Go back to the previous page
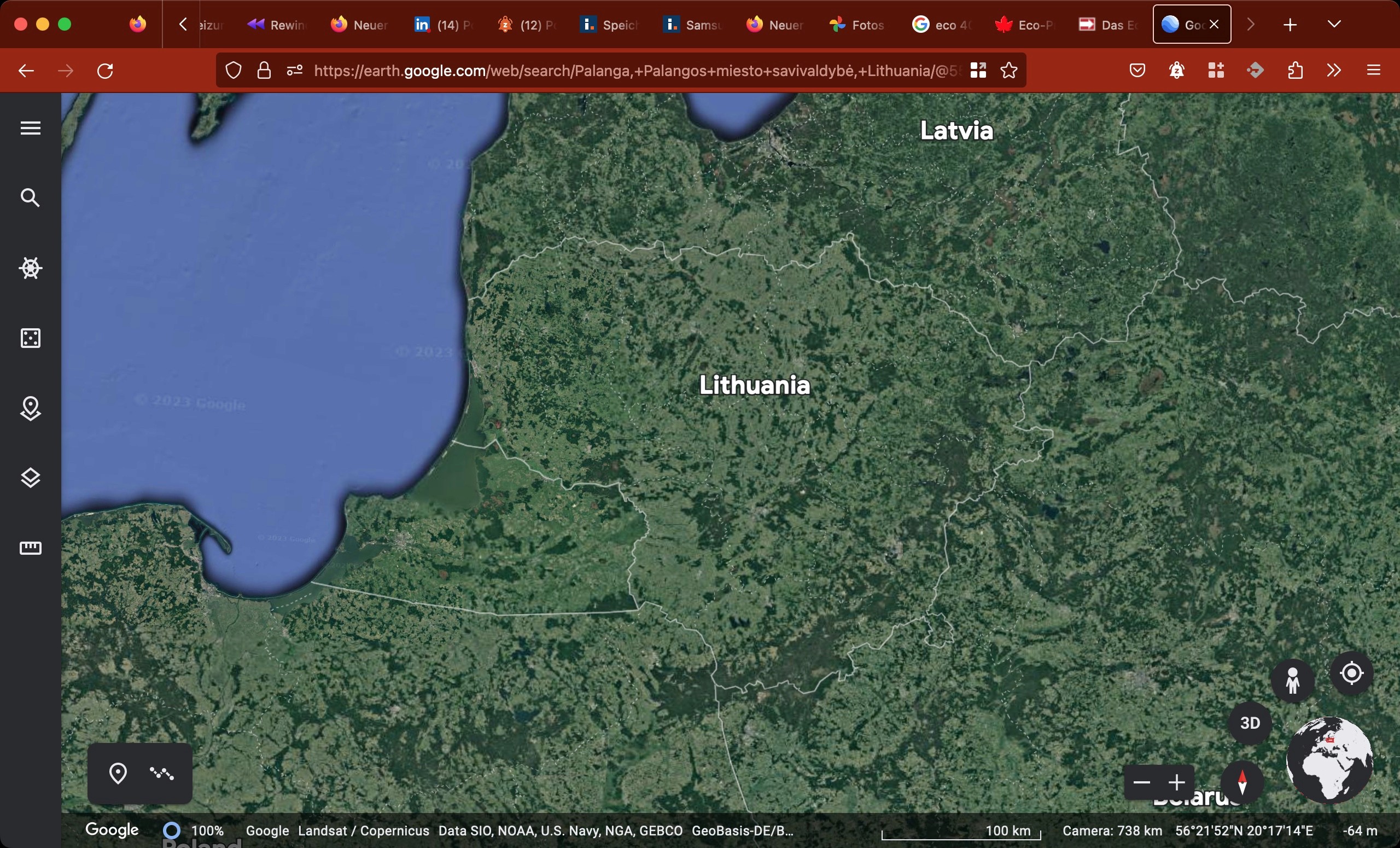Screen dimensions: 1400x848 26,71
